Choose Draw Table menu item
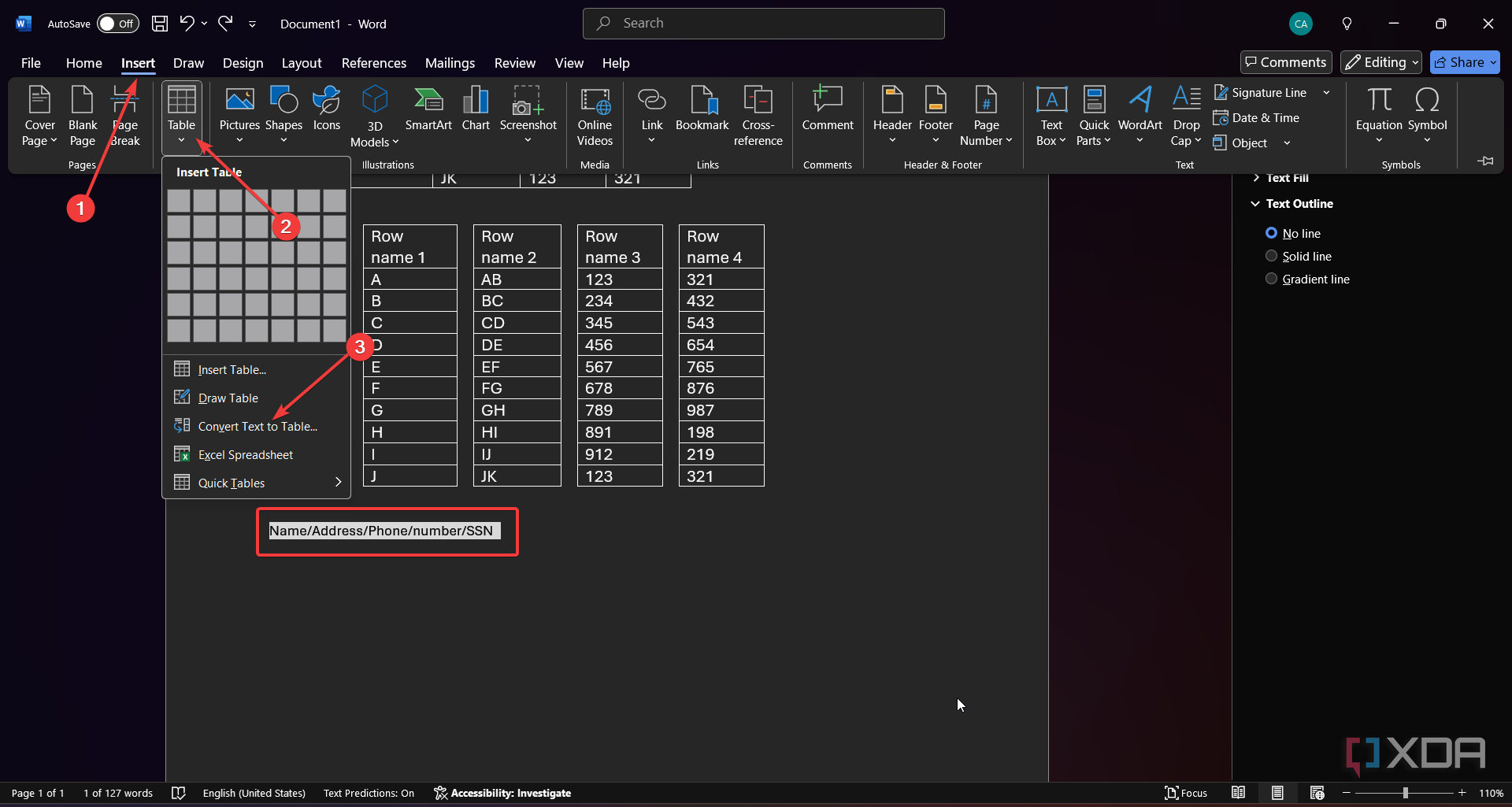 pyautogui.click(x=257, y=398)
